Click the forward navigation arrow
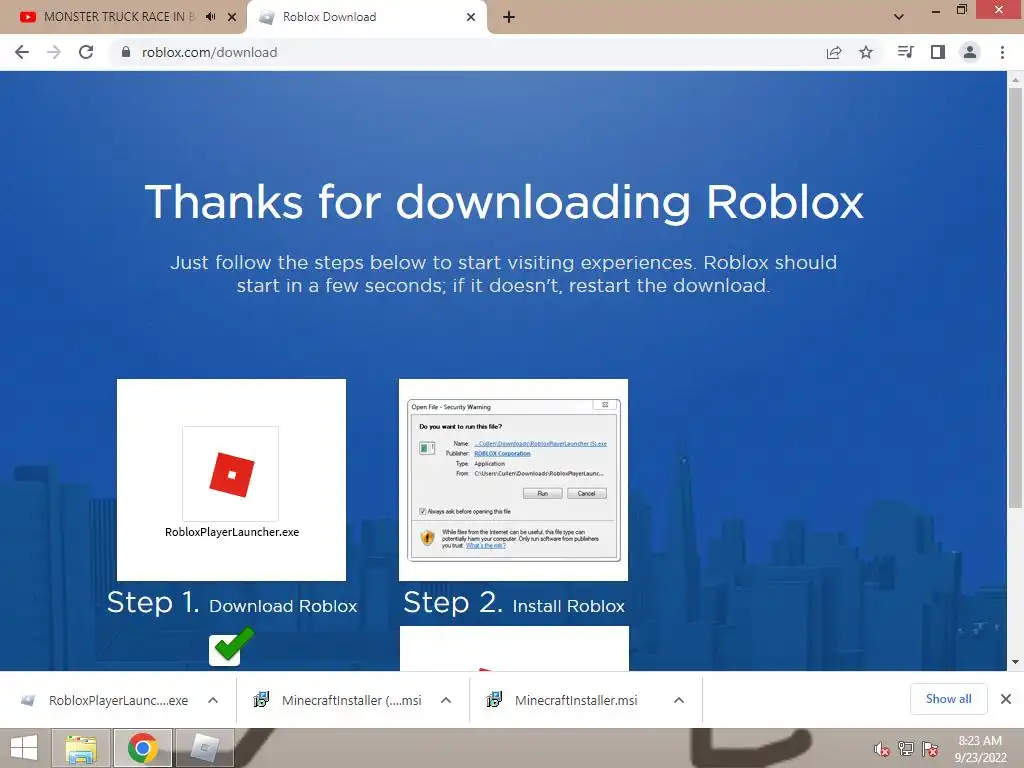 [54, 52]
